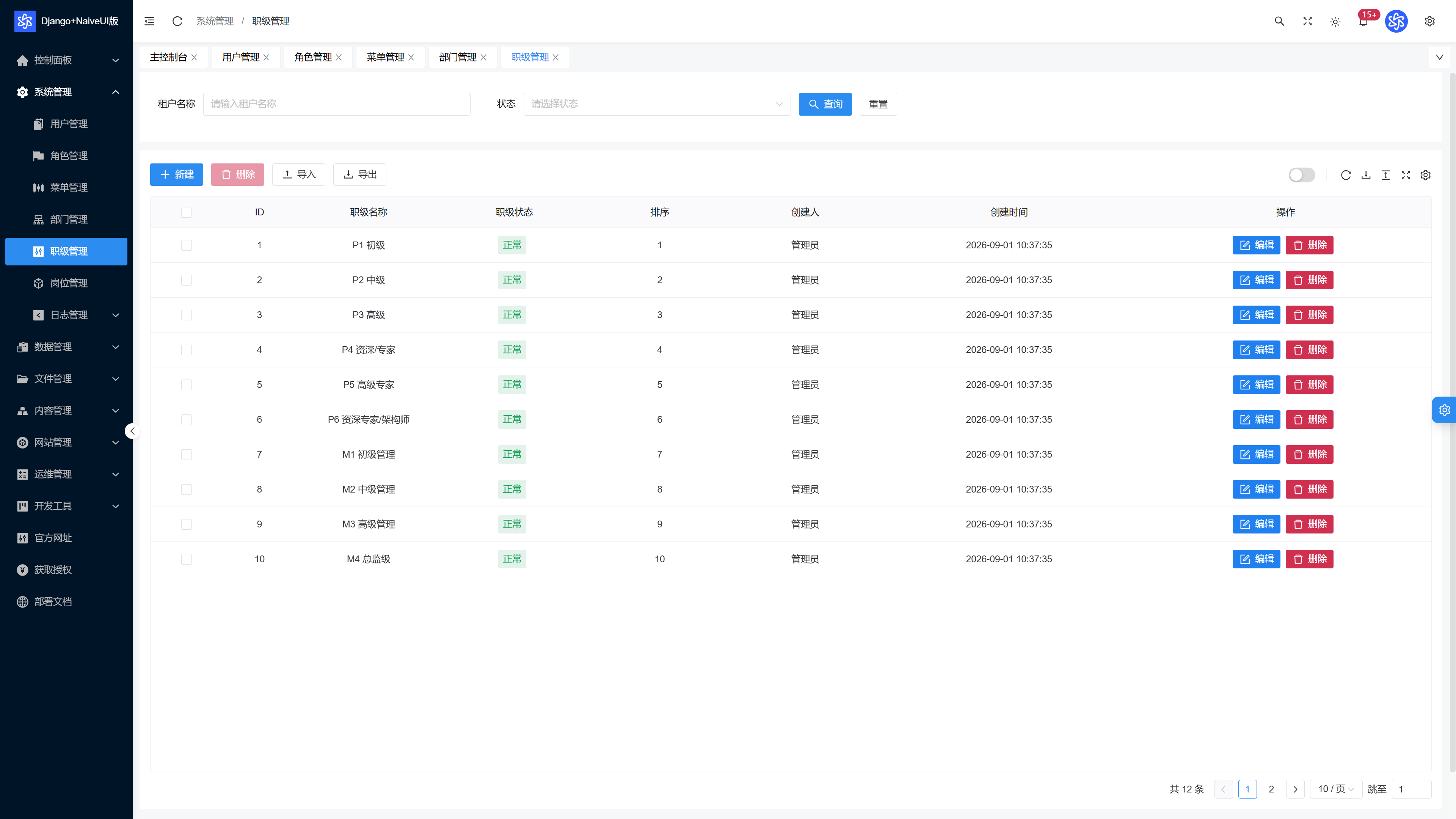Select the checkbox for P3 高级 row
The height and width of the screenshot is (819, 1456).
click(x=187, y=315)
